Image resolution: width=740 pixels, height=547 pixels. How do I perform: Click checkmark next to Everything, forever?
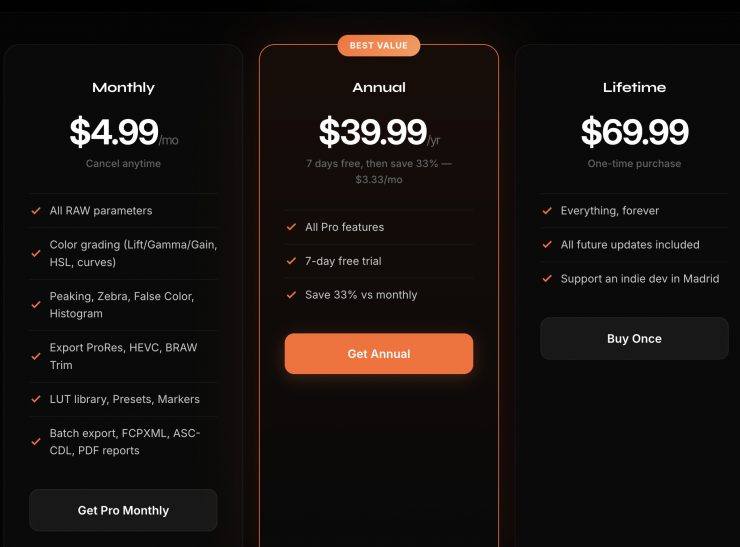click(x=547, y=211)
